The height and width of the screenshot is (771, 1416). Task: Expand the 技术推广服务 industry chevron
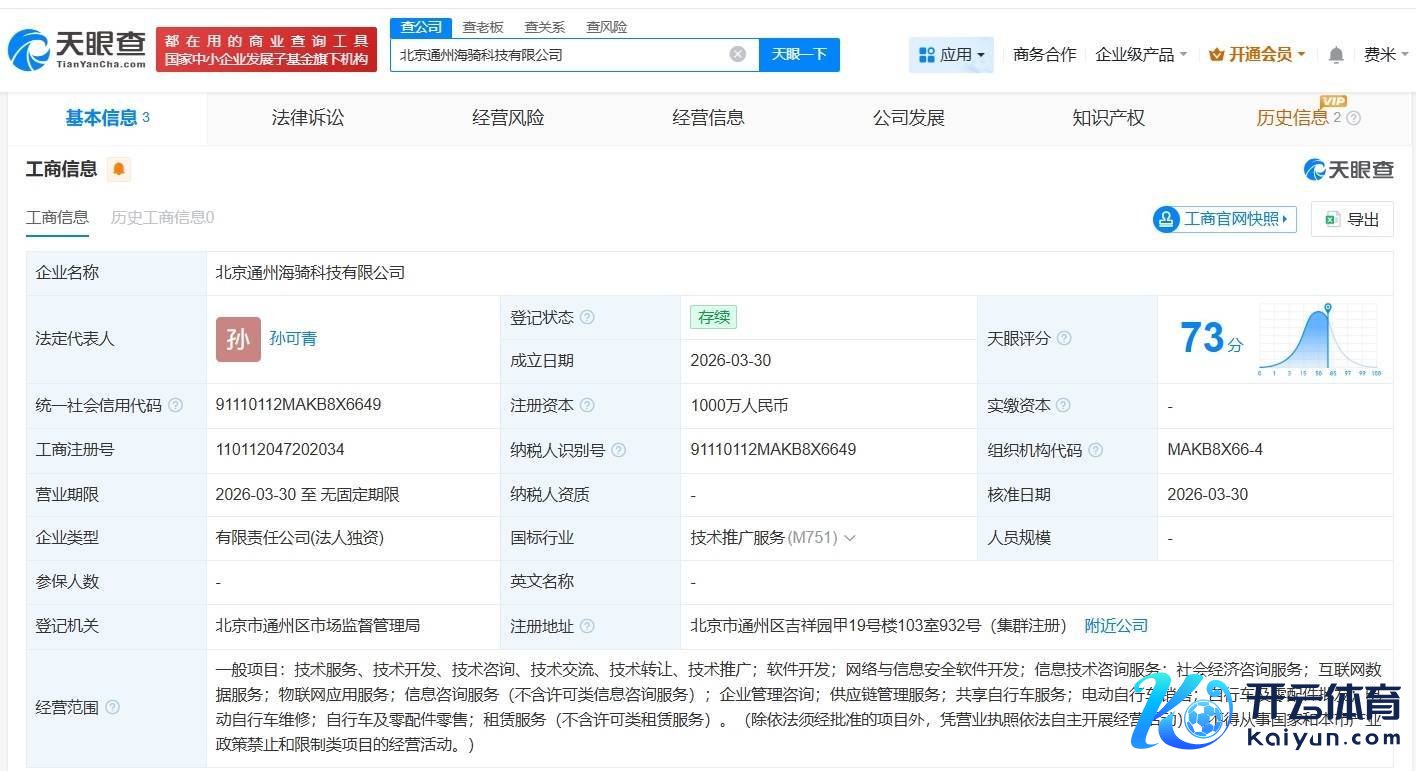850,538
